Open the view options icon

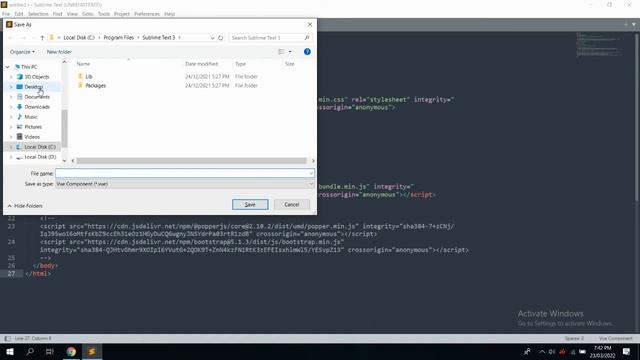(x=281, y=52)
